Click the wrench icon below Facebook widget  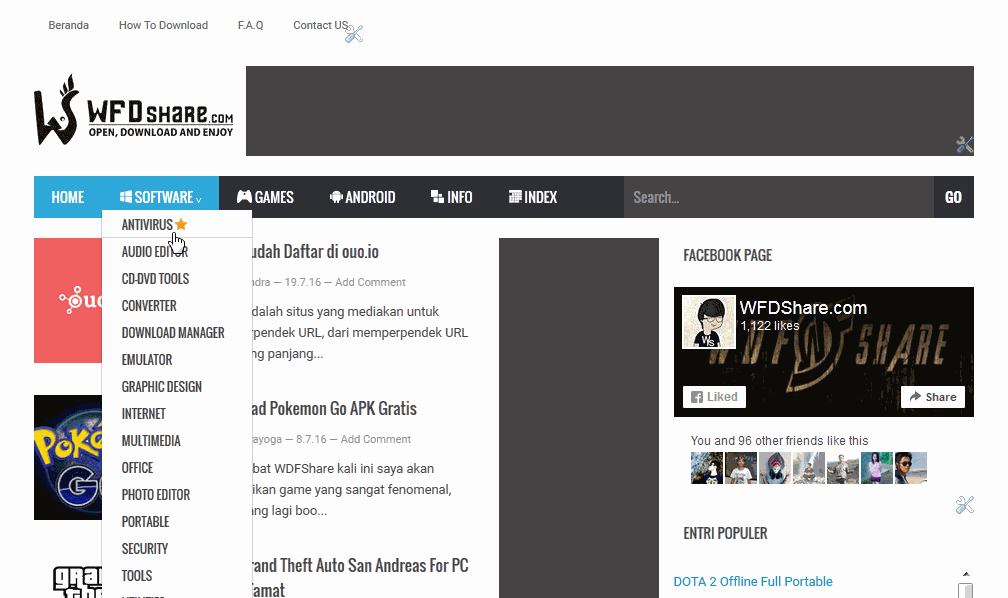964,505
